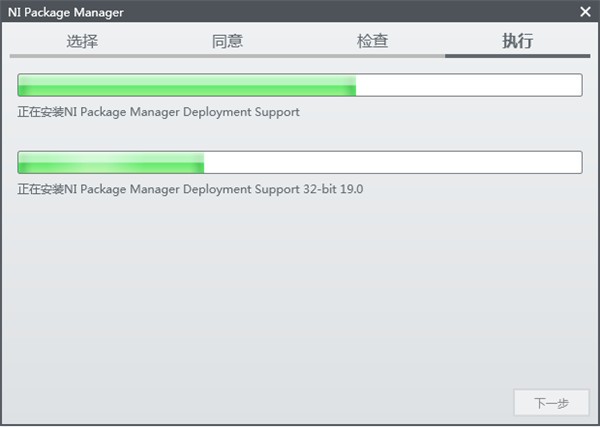
Task: Click the gray underline beneath the 检查 tab
Action: (372, 56)
